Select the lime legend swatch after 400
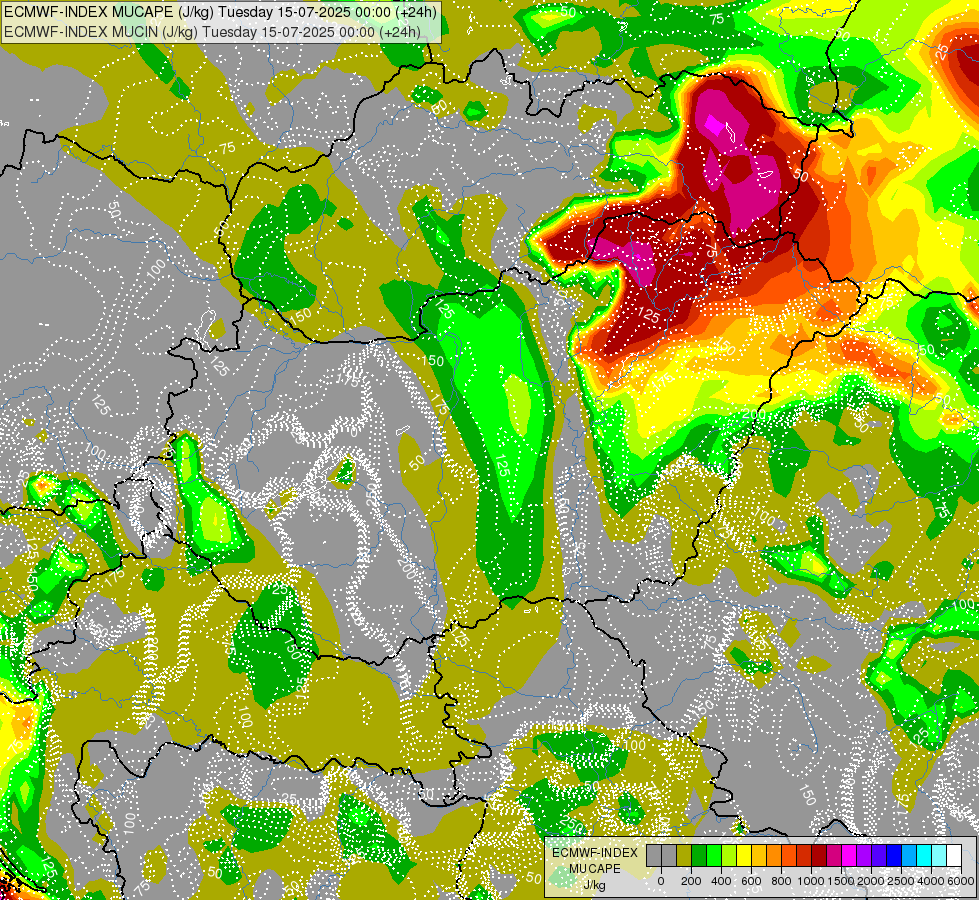This screenshot has width=979, height=900. (729, 855)
